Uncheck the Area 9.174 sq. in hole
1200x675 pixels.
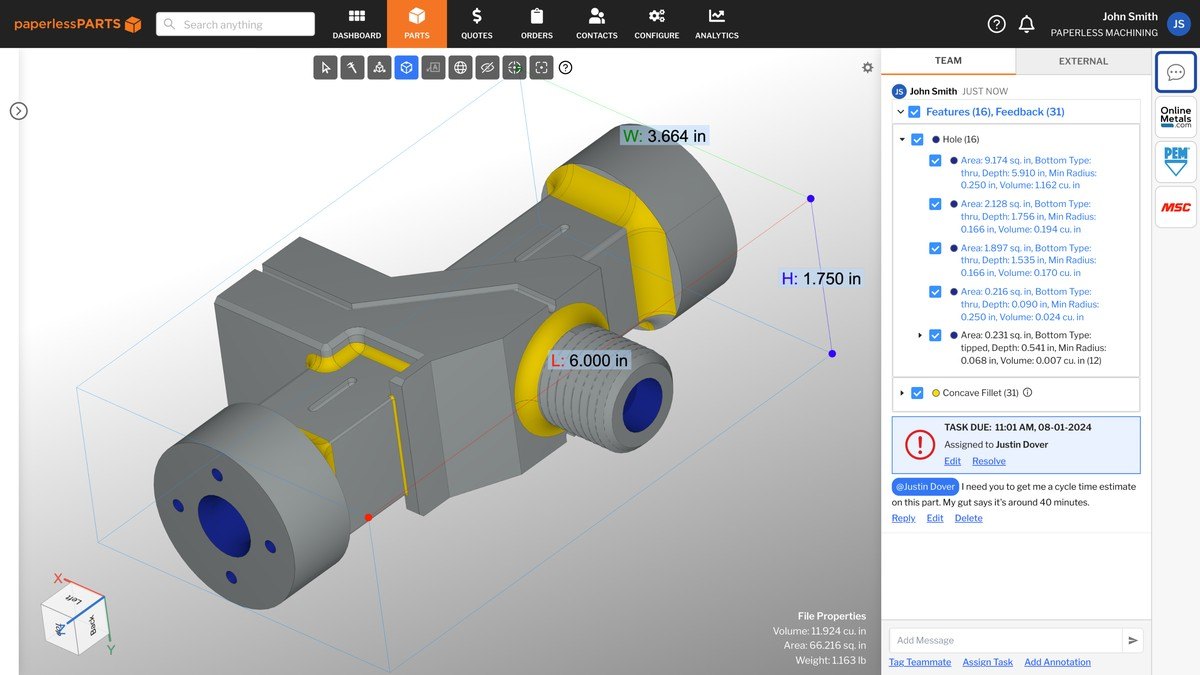coord(935,160)
